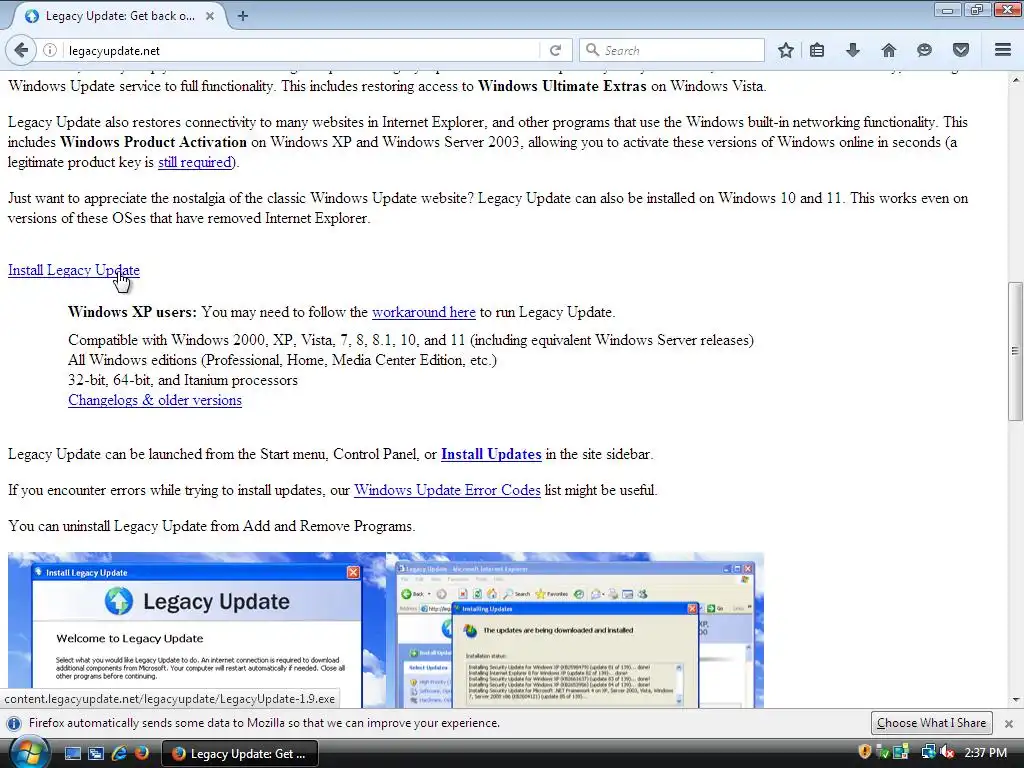The image size is (1024, 768).
Task: Open the Firefox hamburger menu
Action: (x=1002, y=50)
